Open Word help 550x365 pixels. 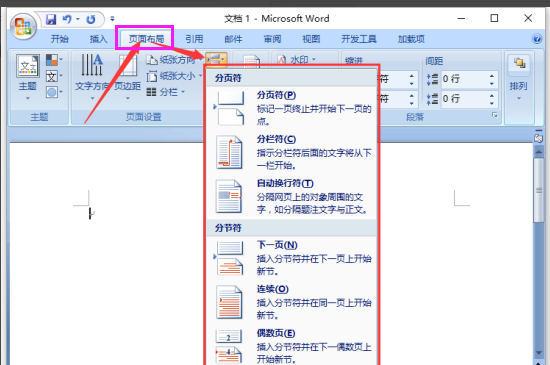coord(537,39)
